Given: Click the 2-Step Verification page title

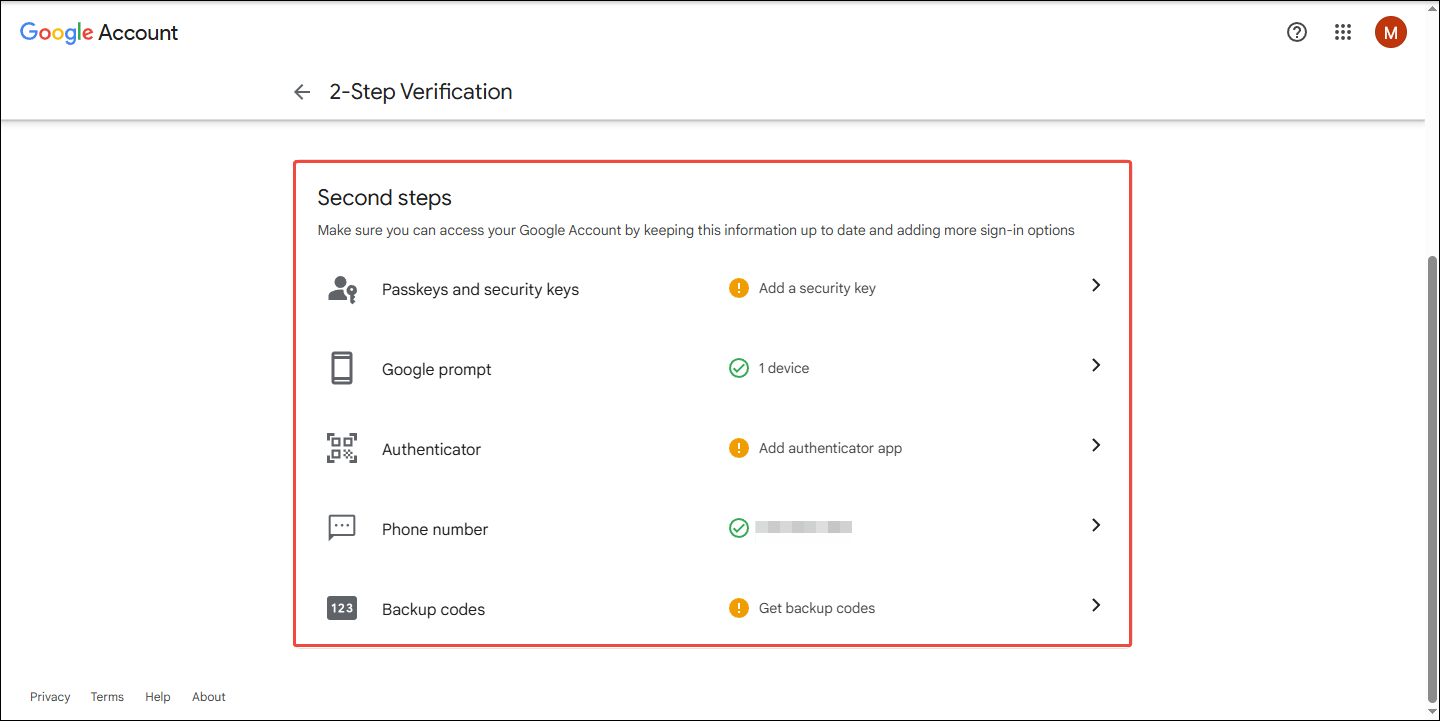Looking at the screenshot, I should pos(421,92).
